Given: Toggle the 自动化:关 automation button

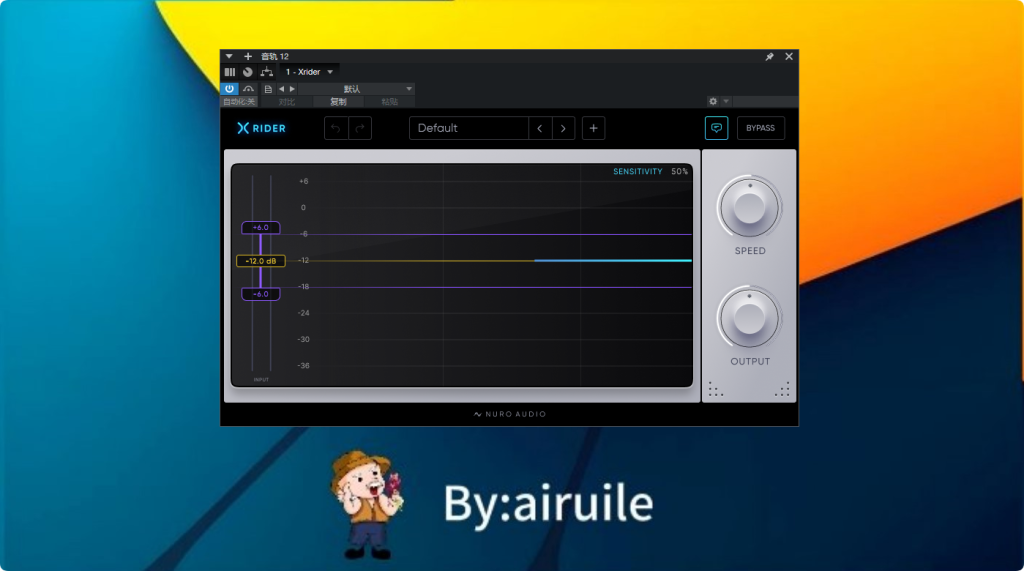Looking at the screenshot, I should (x=240, y=102).
